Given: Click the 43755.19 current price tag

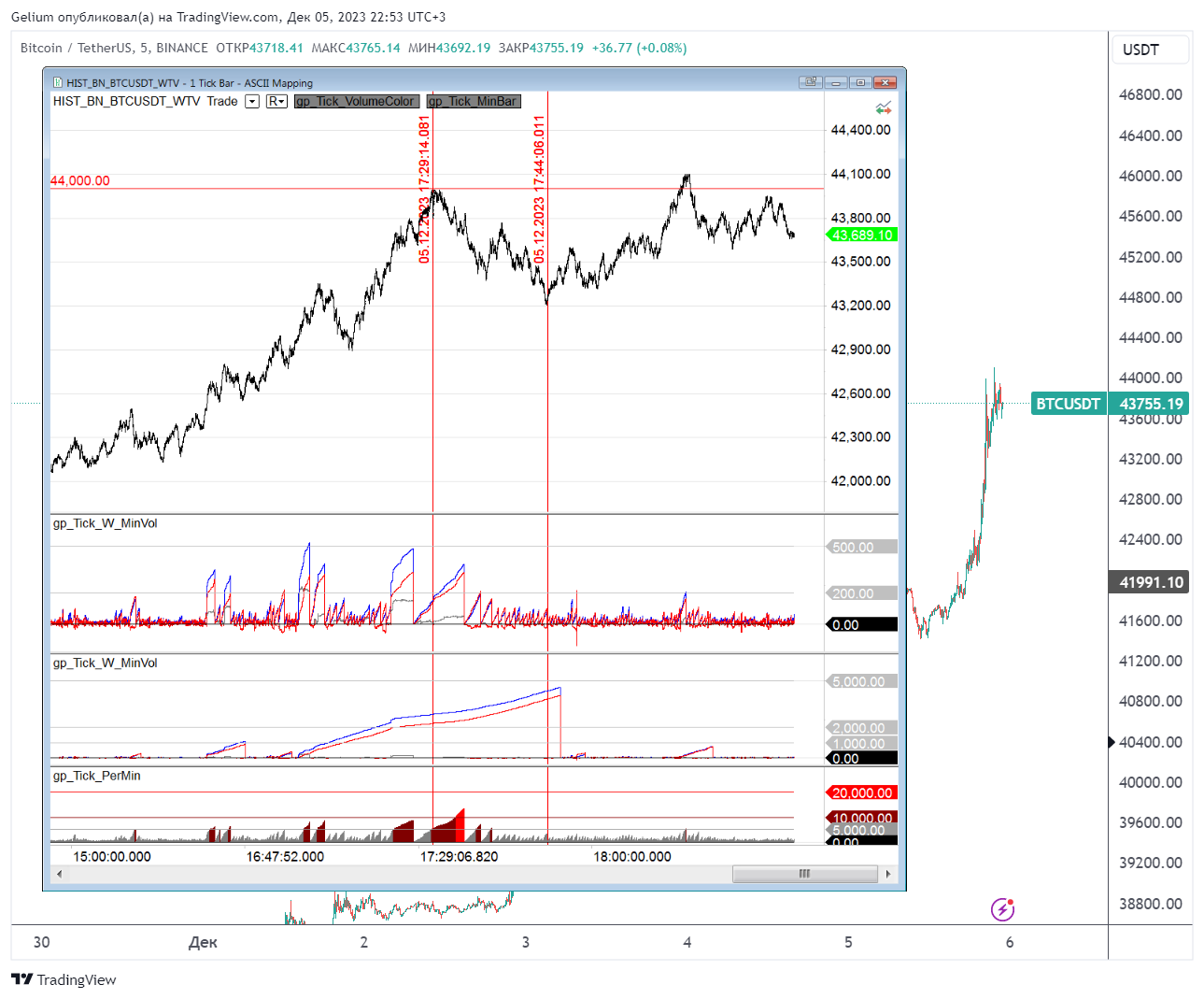Looking at the screenshot, I should 1151,404.
